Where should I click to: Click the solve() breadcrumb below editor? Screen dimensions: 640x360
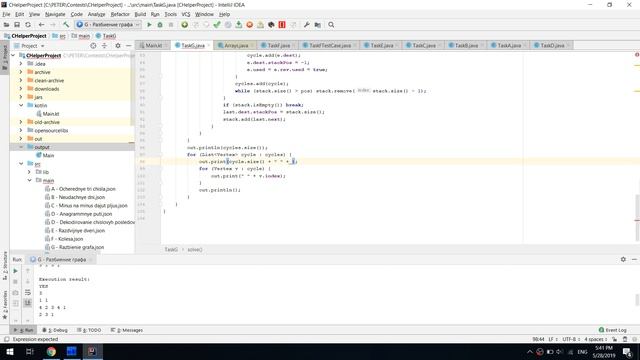[195, 249]
